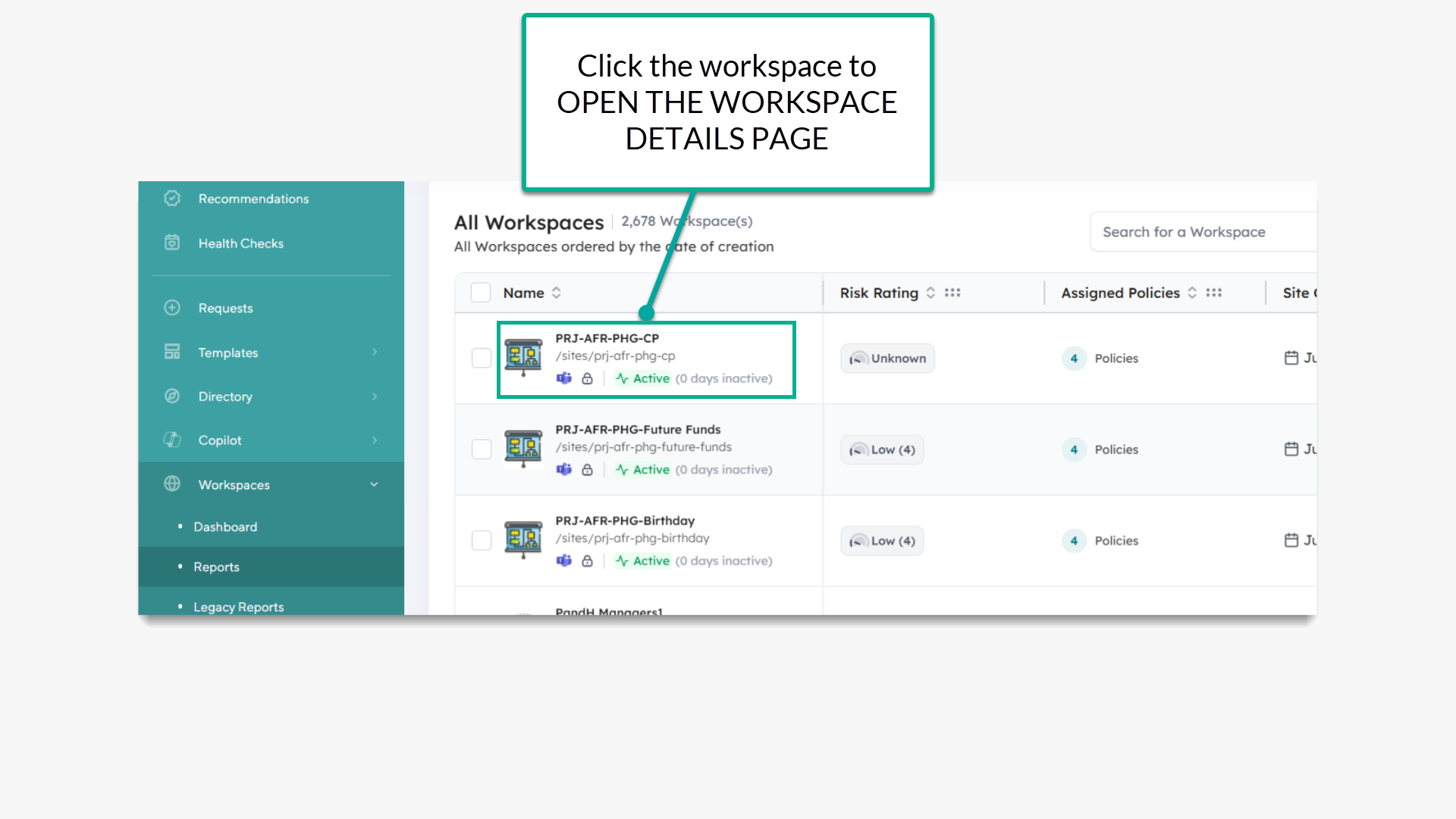Click lock icon under PRJ-AFR-PHG-Future Funds
This screenshot has width=1456, height=819.
(587, 469)
